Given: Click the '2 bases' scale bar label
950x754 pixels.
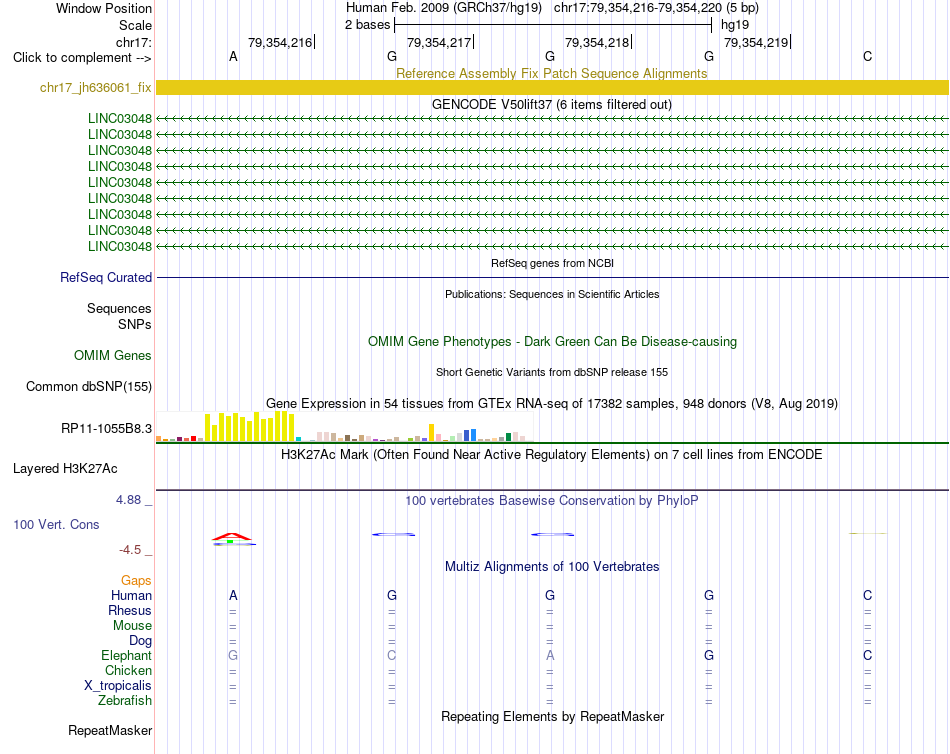Looking at the screenshot, I should 367,25.
